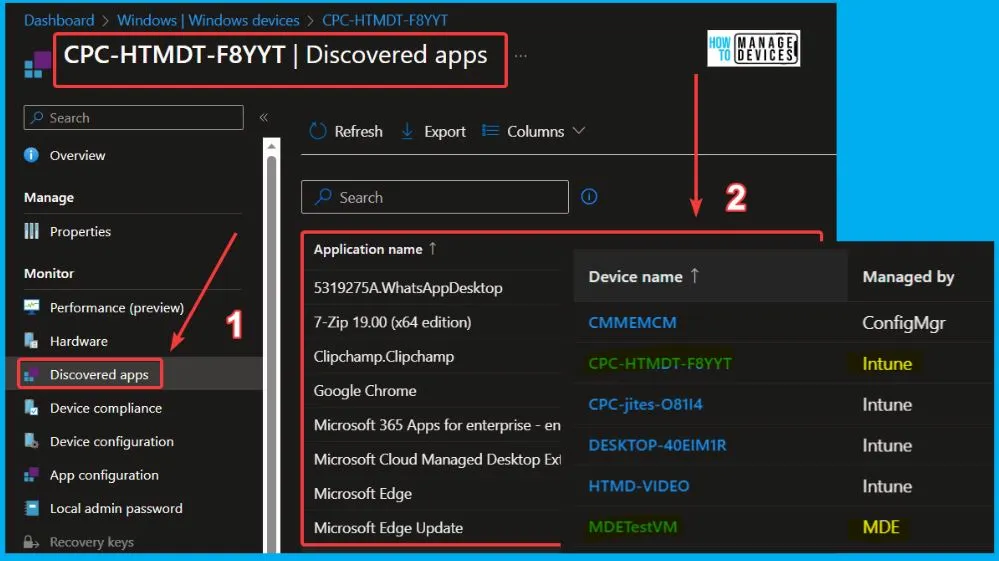Image resolution: width=999 pixels, height=561 pixels.
Task: Open device MDETestVM link
Action: pos(633,527)
